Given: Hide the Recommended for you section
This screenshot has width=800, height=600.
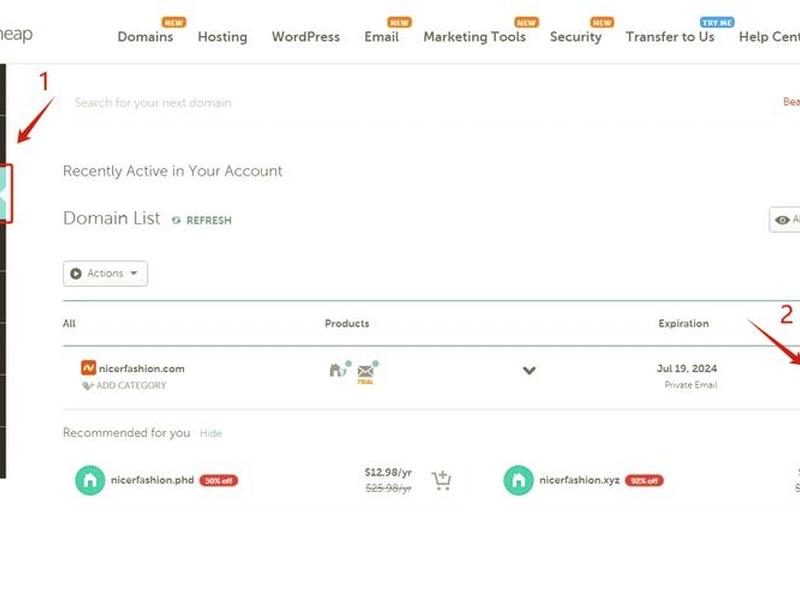Looking at the screenshot, I should (x=211, y=433).
